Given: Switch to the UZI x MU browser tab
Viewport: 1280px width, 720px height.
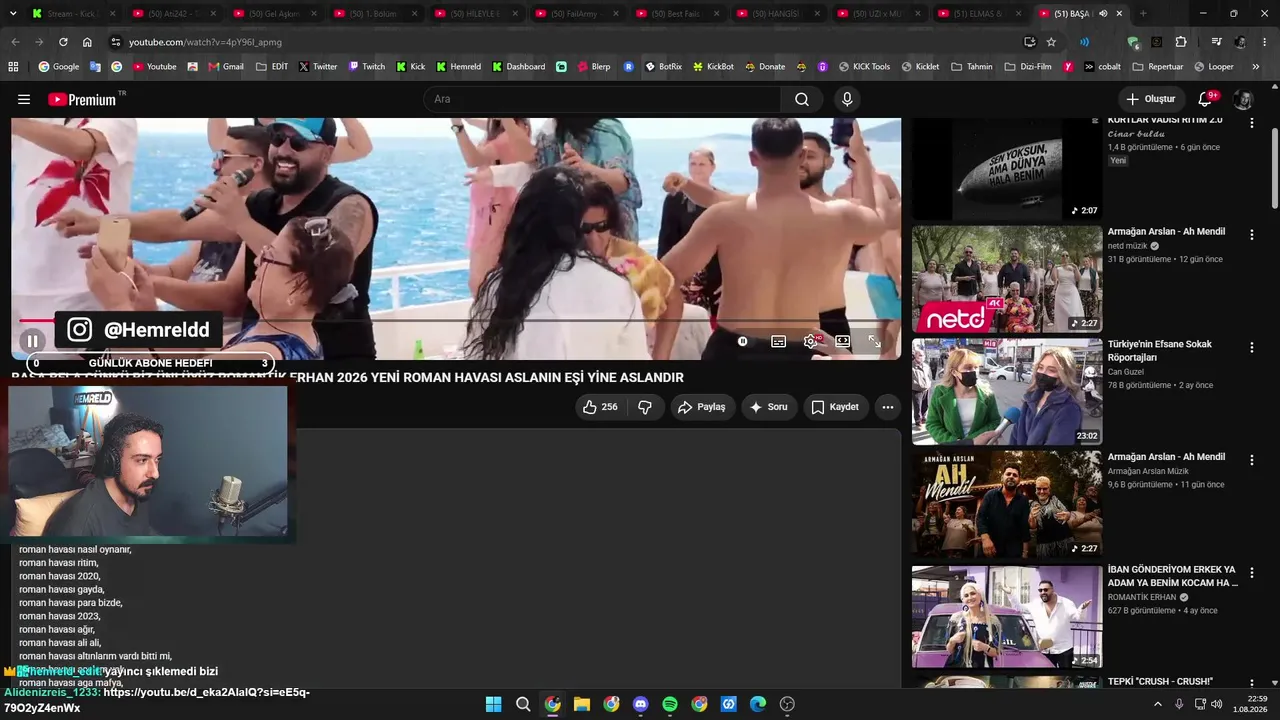Looking at the screenshot, I should [x=878, y=14].
